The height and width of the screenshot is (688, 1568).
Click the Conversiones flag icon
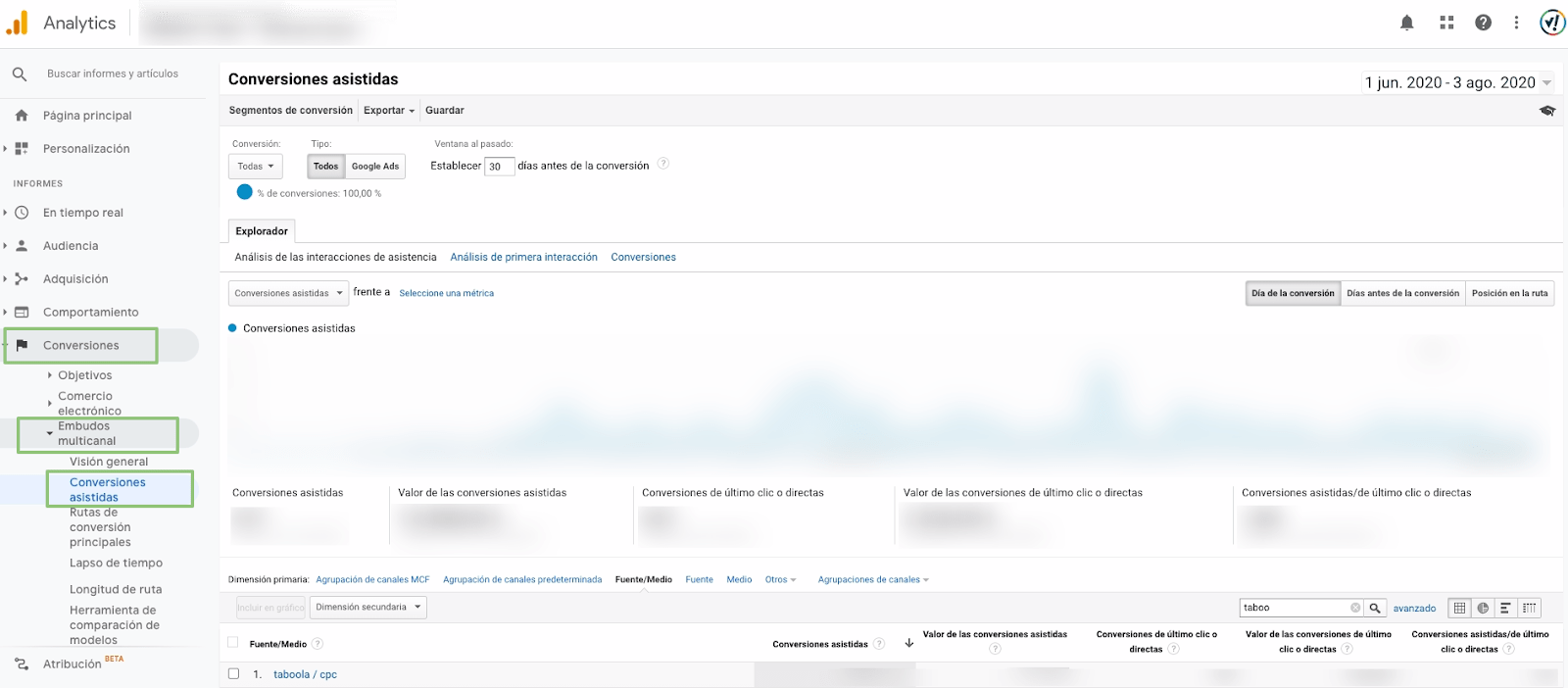(22, 346)
